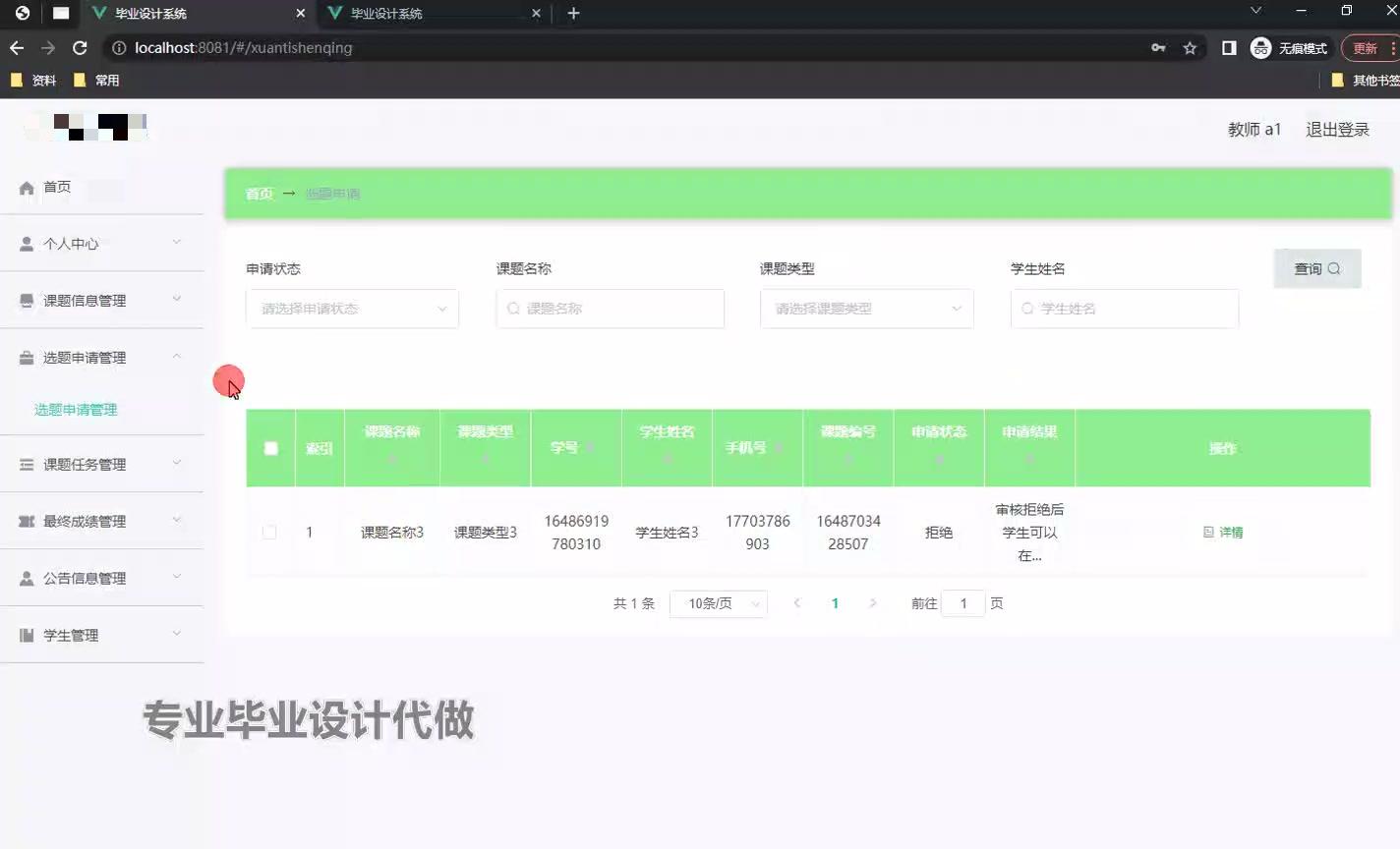
Task: Click the chart icon beside 学生管理
Action: [x=27, y=636]
